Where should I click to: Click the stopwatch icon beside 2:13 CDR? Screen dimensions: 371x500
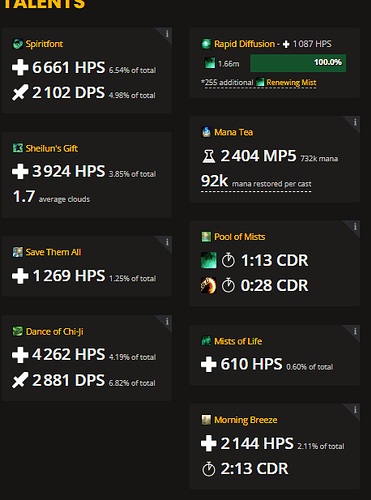(209, 469)
